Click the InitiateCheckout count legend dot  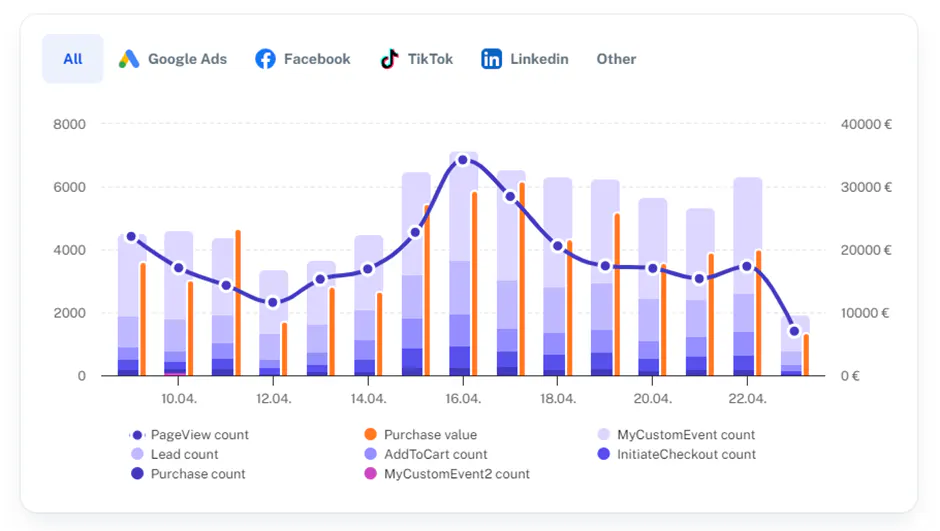[x=604, y=454]
